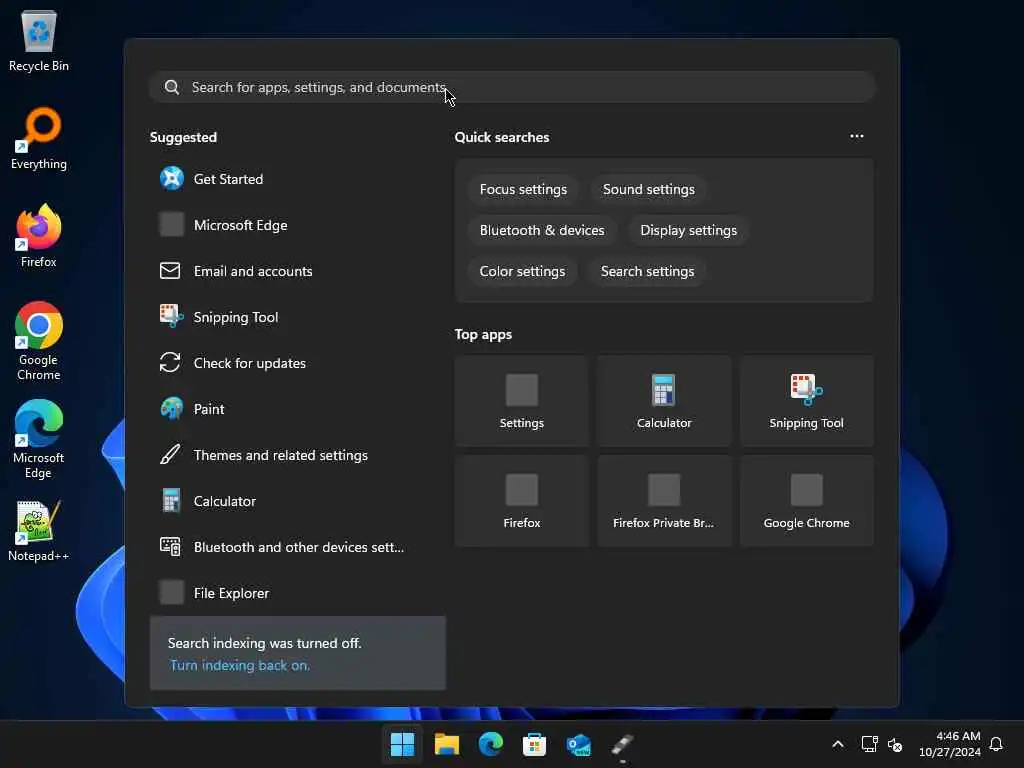1024x768 pixels.
Task: Select the Google Chrome desktop shortcut
Action: click(39, 342)
